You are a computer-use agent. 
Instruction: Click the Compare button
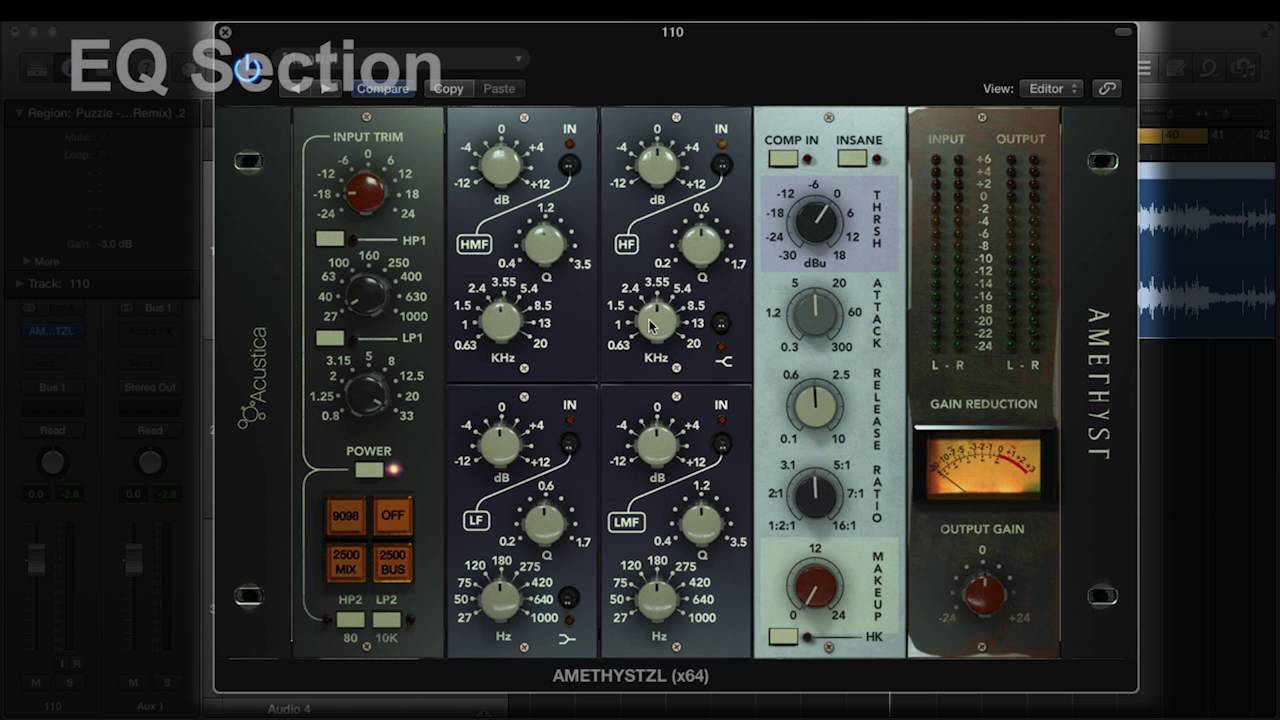[x=383, y=89]
